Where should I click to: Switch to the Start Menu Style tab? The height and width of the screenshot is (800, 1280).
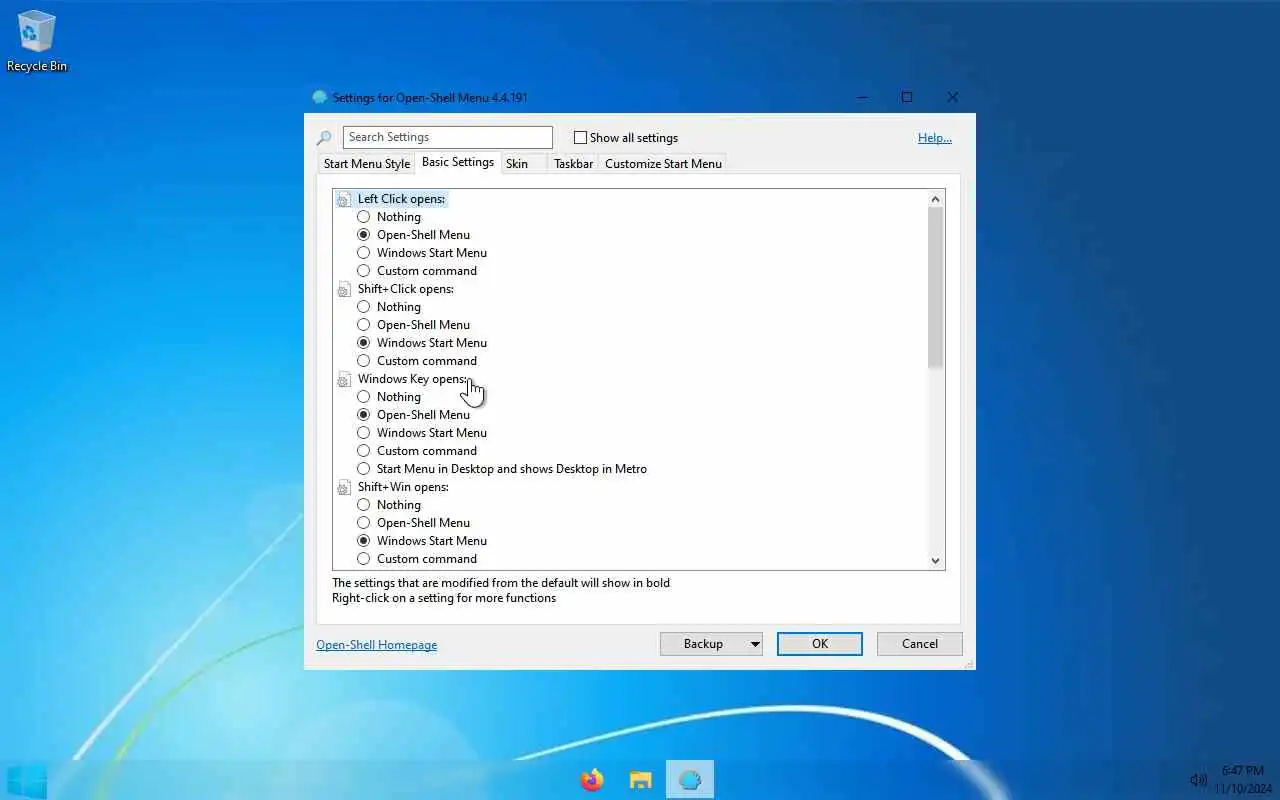pos(367,164)
